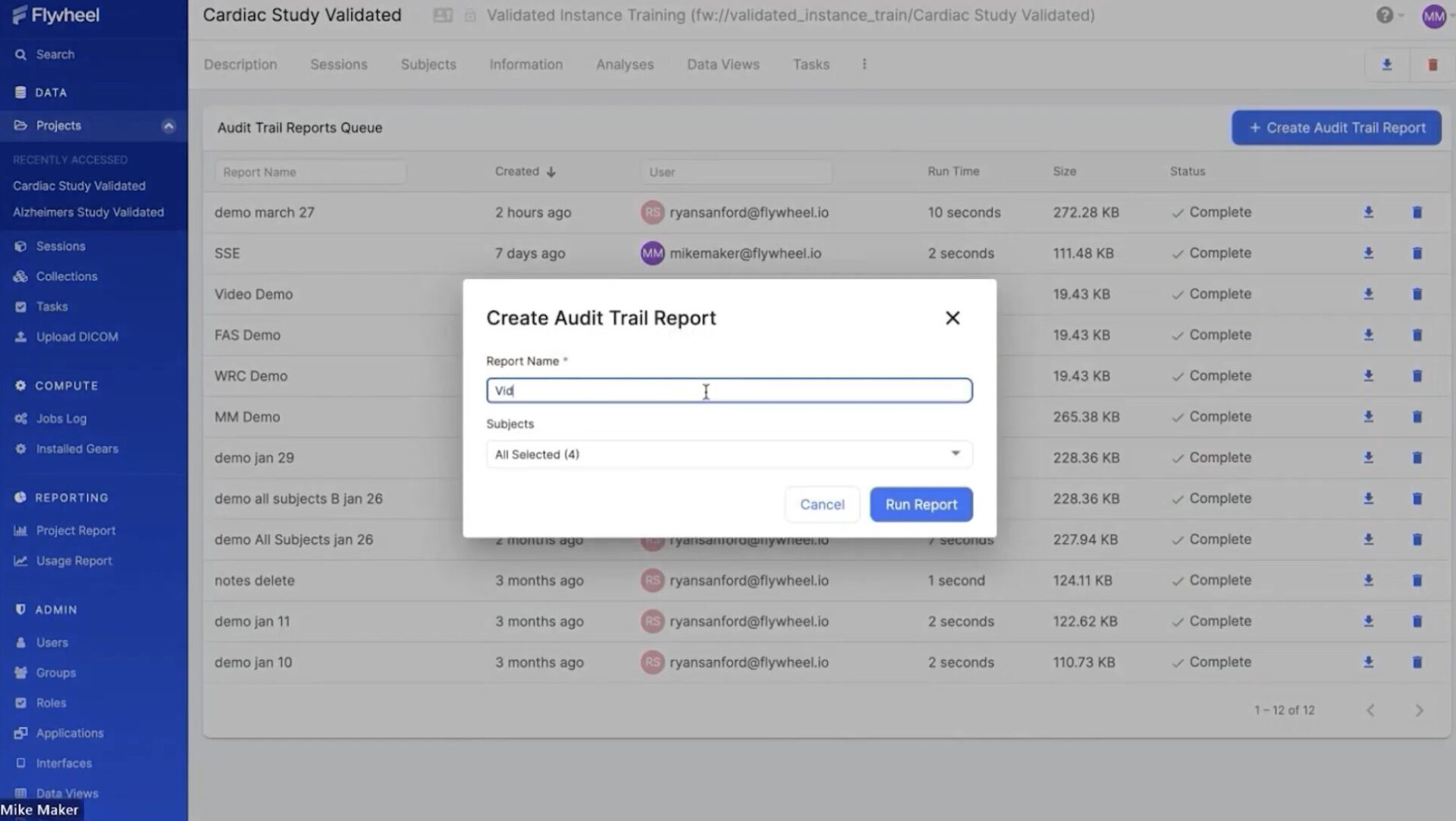Image resolution: width=1456 pixels, height=821 pixels.
Task: Open the help question mark menu
Action: pos(1385,15)
